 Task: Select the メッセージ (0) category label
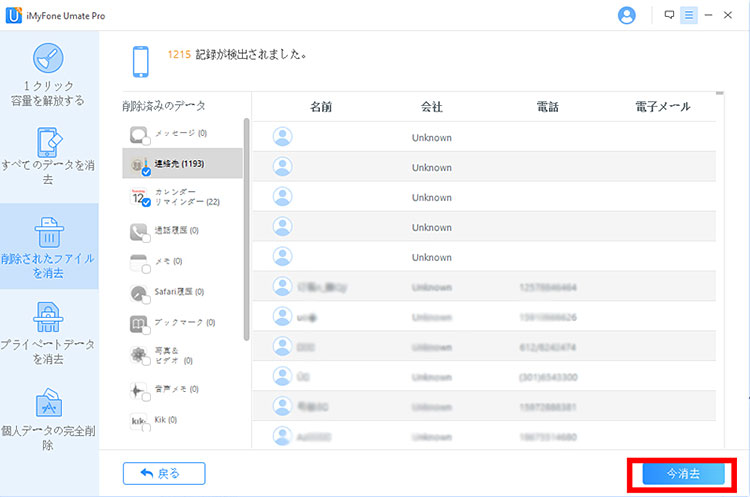181,133
